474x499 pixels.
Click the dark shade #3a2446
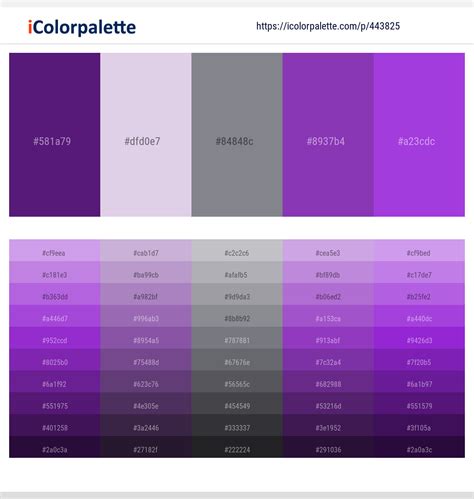click(146, 425)
